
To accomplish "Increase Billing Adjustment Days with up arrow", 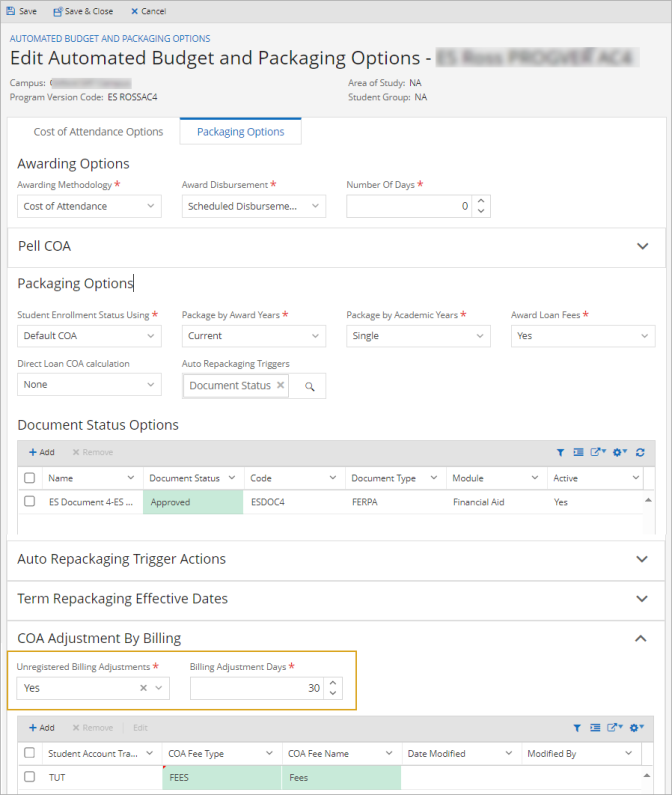I will point(333,683).
